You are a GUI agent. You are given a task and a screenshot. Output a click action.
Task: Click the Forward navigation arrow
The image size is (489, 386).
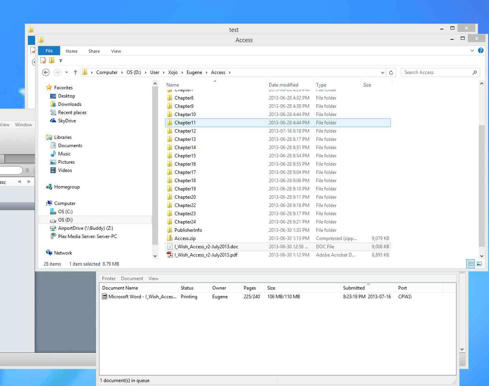(57, 72)
